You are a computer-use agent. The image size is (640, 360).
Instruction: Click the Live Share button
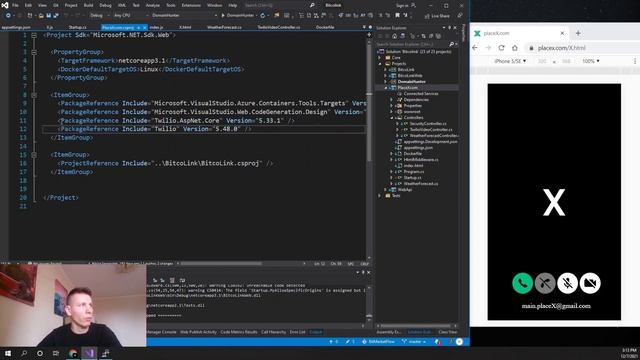tap(437, 16)
